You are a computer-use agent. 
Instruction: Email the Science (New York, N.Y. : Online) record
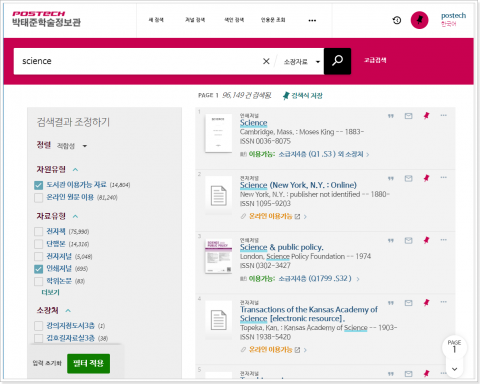pyautogui.click(x=408, y=178)
